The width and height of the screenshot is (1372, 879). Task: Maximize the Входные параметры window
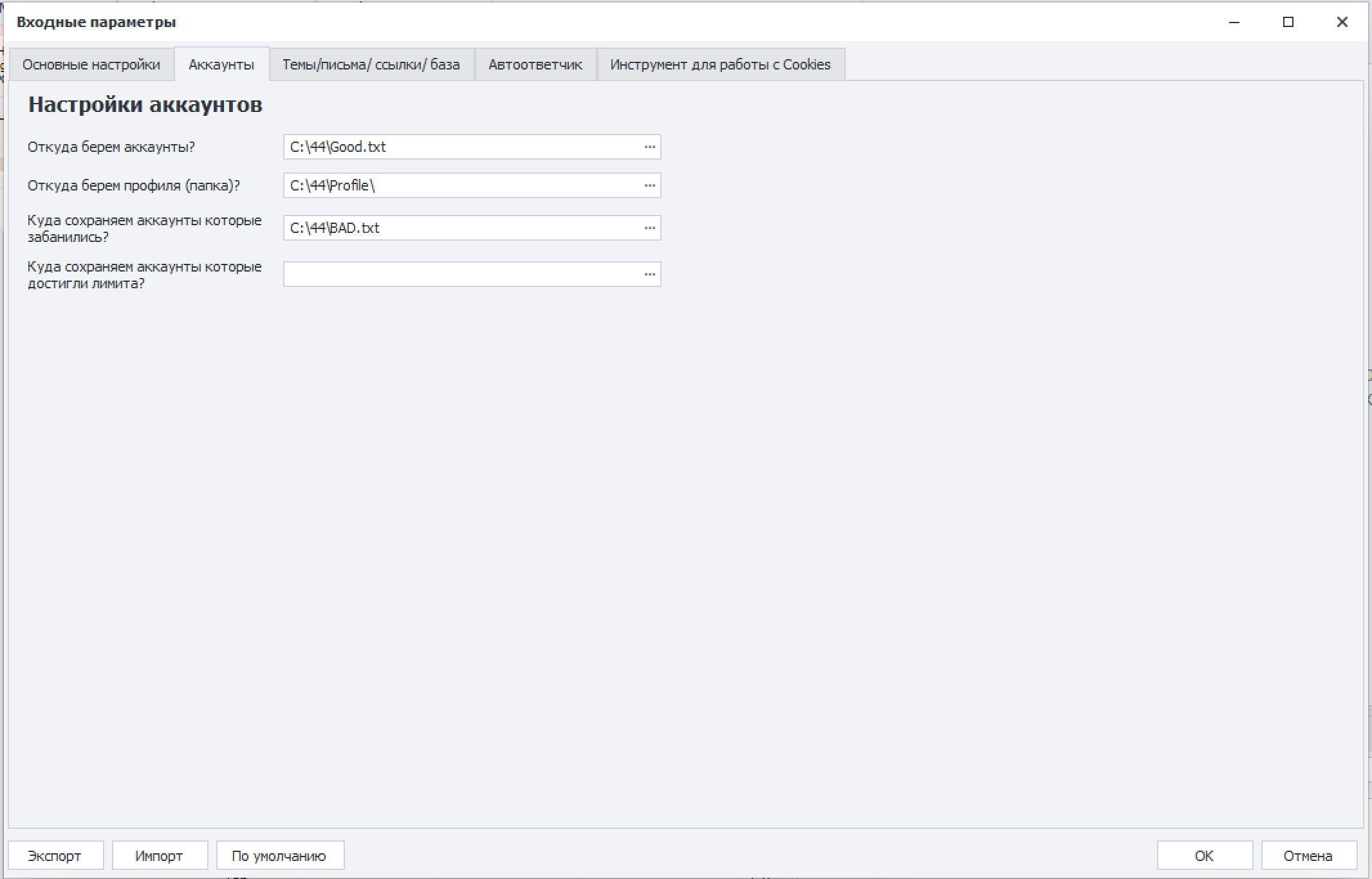click(1288, 22)
